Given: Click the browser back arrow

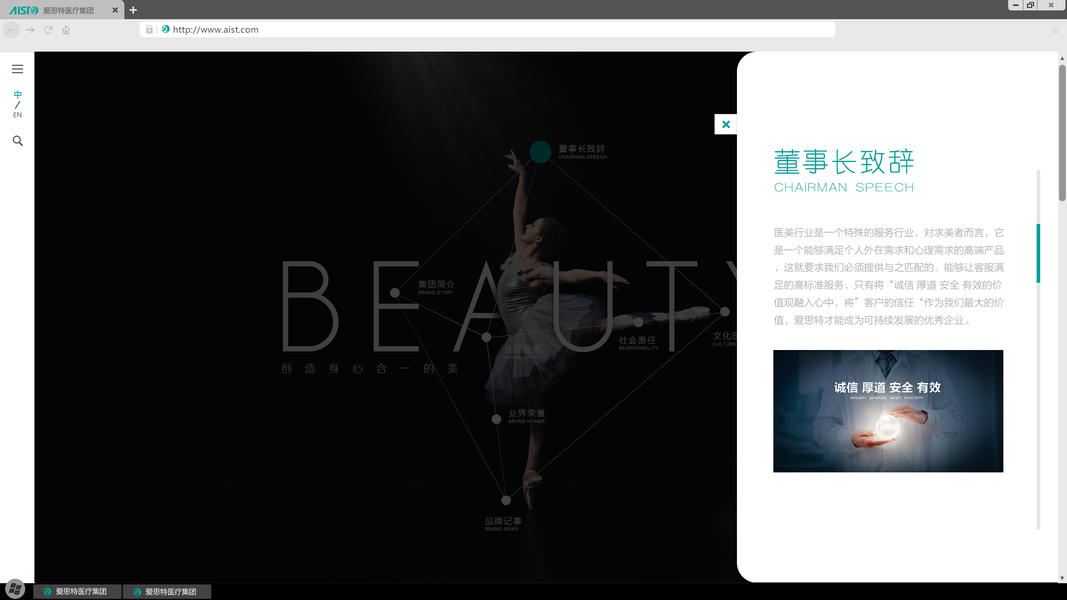Looking at the screenshot, I should [12, 30].
